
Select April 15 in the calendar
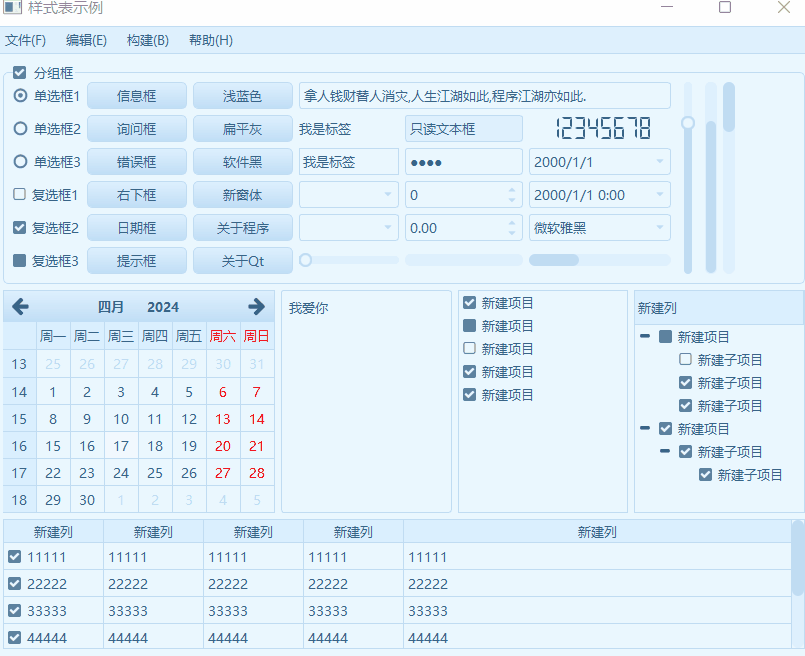click(x=53, y=446)
